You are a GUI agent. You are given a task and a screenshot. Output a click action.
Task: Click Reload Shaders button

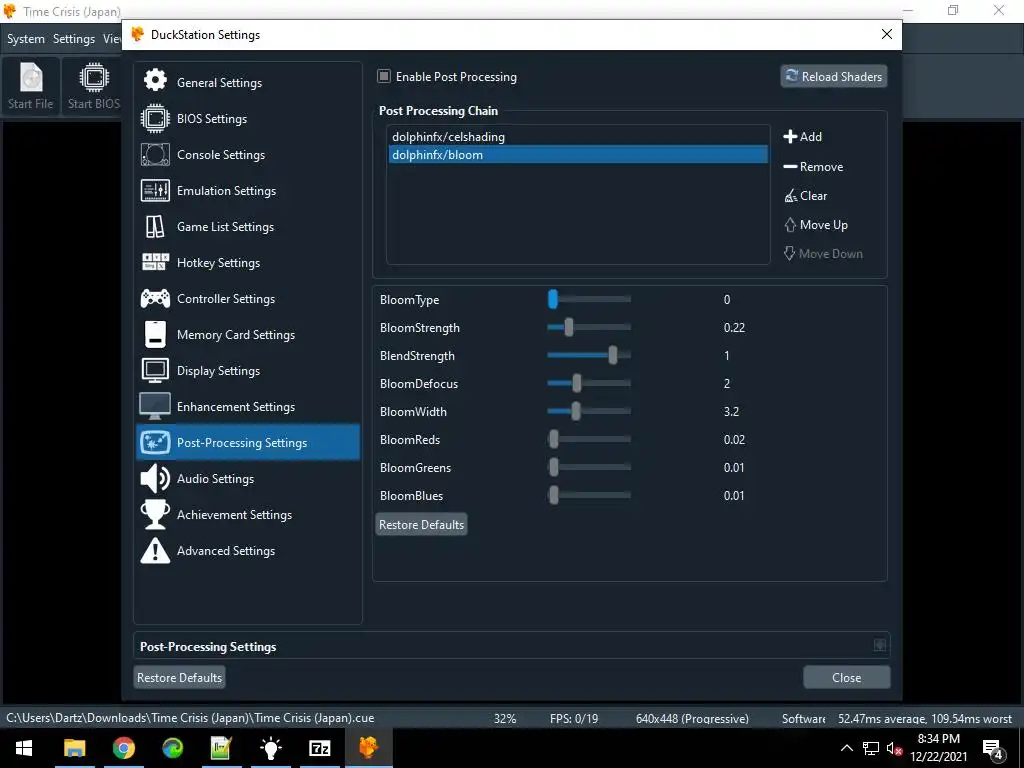tap(834, 76)
